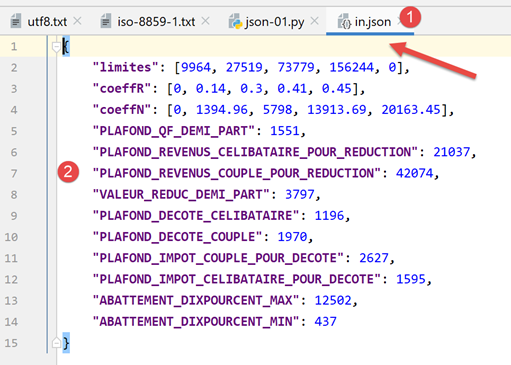The image size is (511, 365).
Task: Click the value 437
Action: [x=326, y=322]
